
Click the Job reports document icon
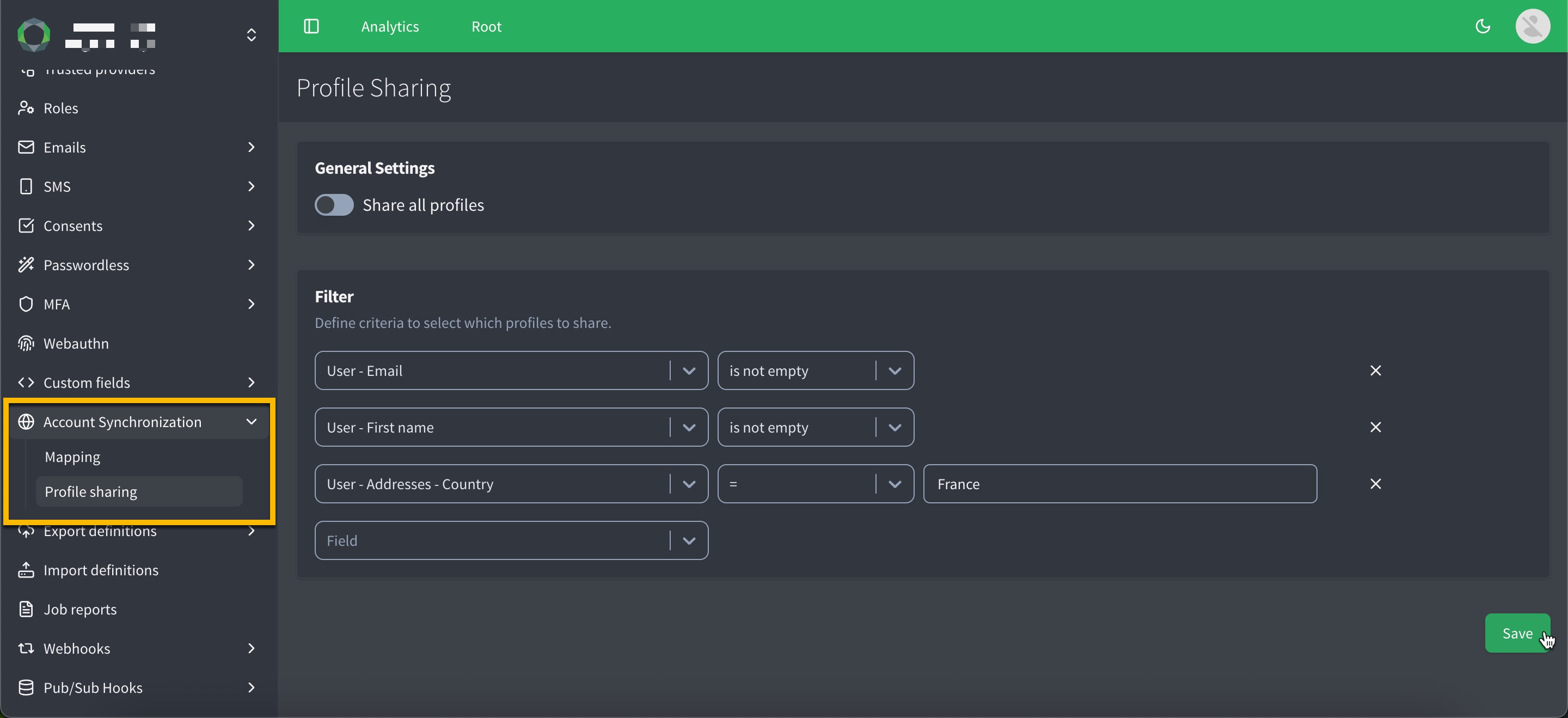(26, 609)
